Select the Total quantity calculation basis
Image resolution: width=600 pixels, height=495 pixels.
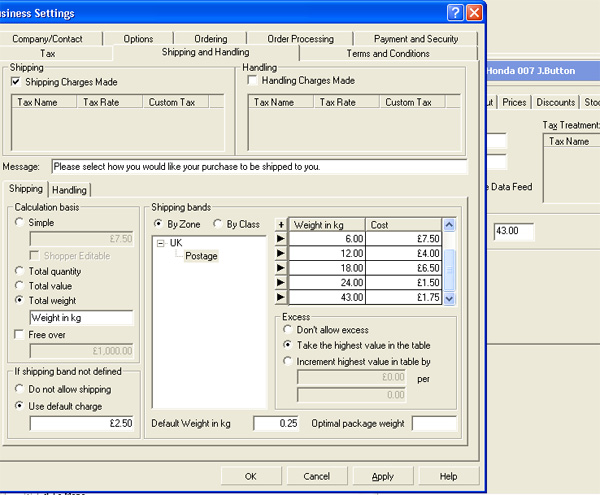click(x=21, y=271)
